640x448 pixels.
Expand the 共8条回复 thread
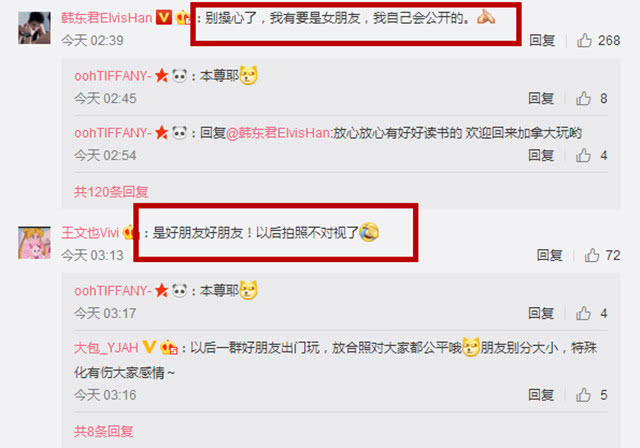click(x=104, y=431)
